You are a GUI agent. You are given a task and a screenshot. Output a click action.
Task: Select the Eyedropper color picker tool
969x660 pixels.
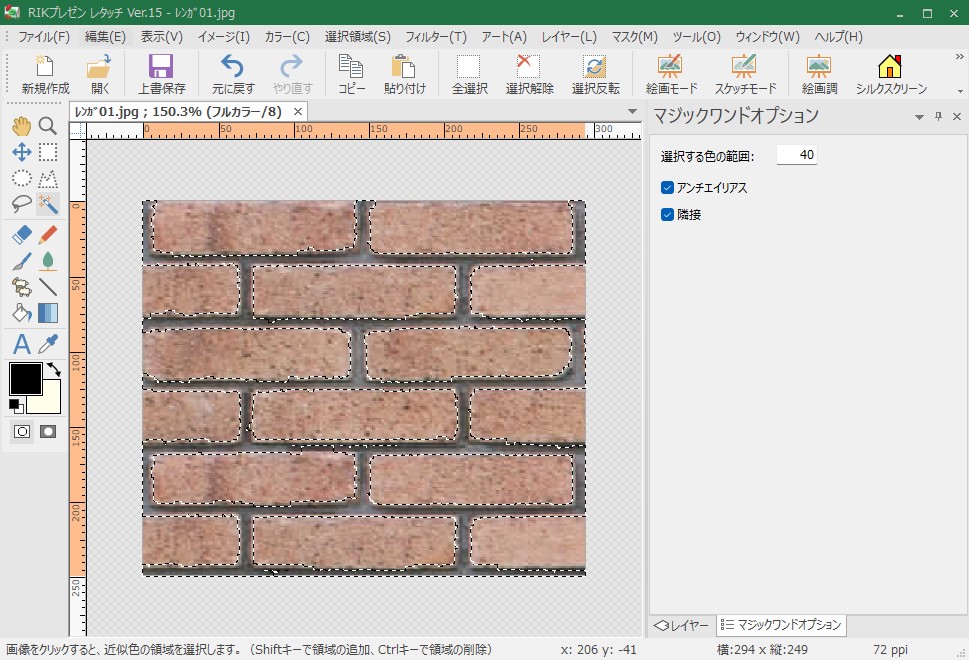(47, 345)
